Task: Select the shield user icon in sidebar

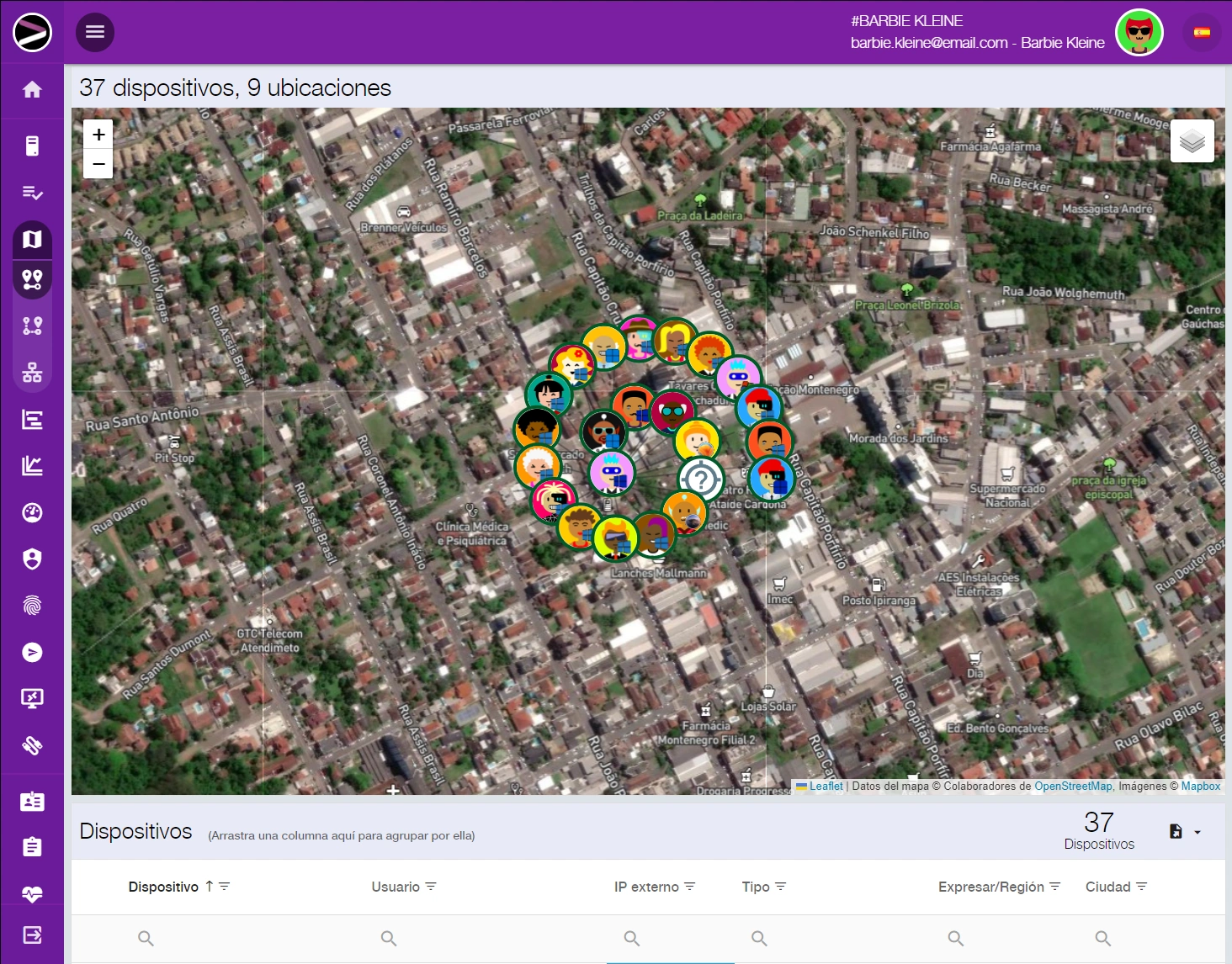Action: coord(32,559)
